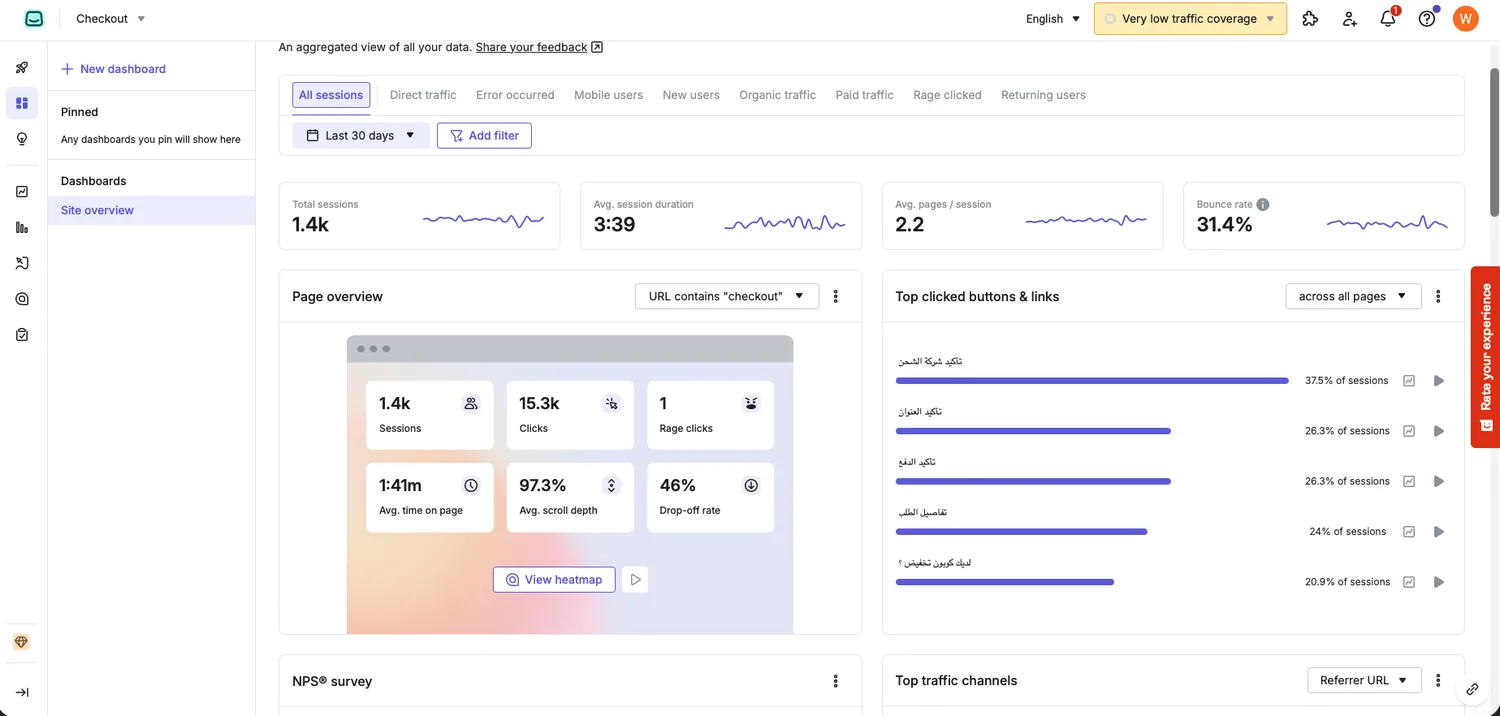The width and height of the screenshot is (1500, 716).
Task: Select the Organic traffic segment tab
Action: [x=777, y=95]
